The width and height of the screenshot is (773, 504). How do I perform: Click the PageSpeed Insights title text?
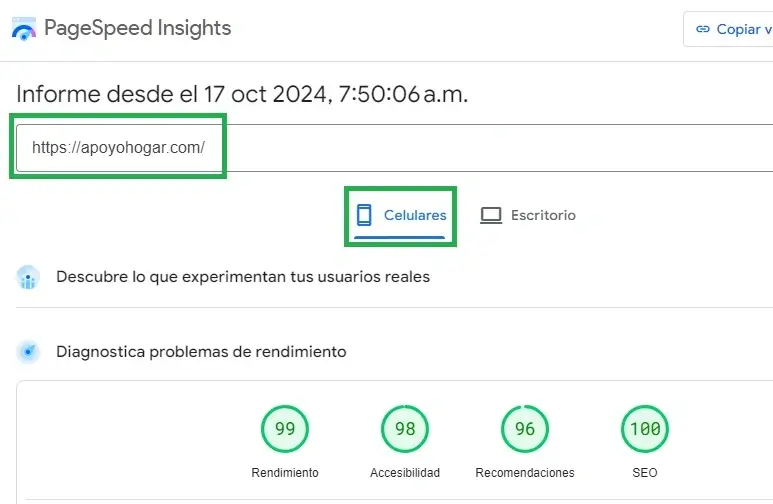pos(137,28)
